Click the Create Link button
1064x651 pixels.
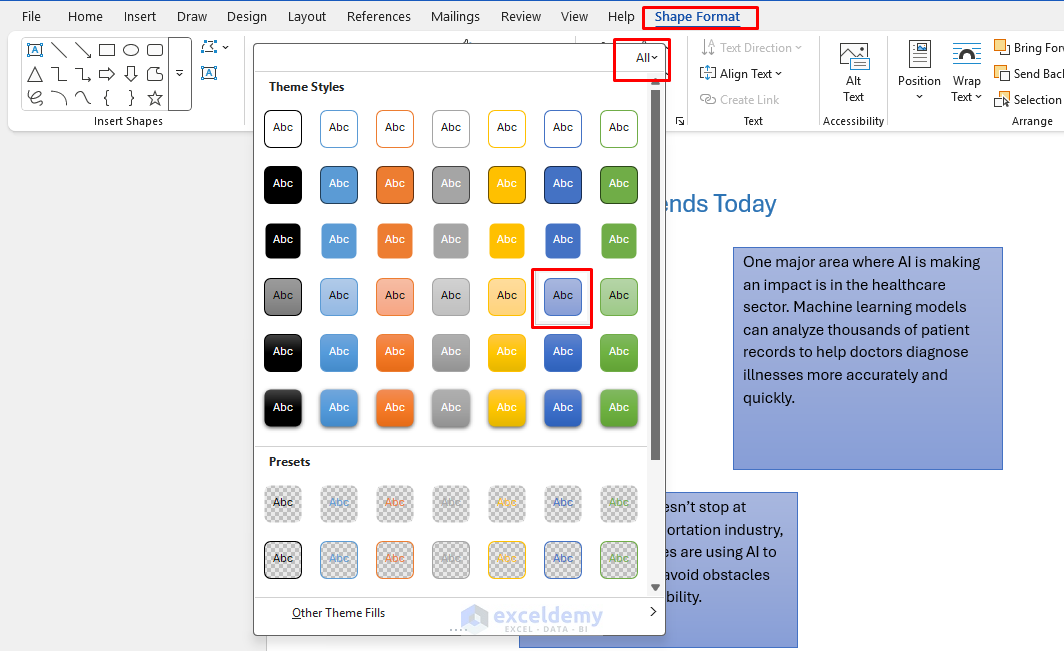pos(740,99)
